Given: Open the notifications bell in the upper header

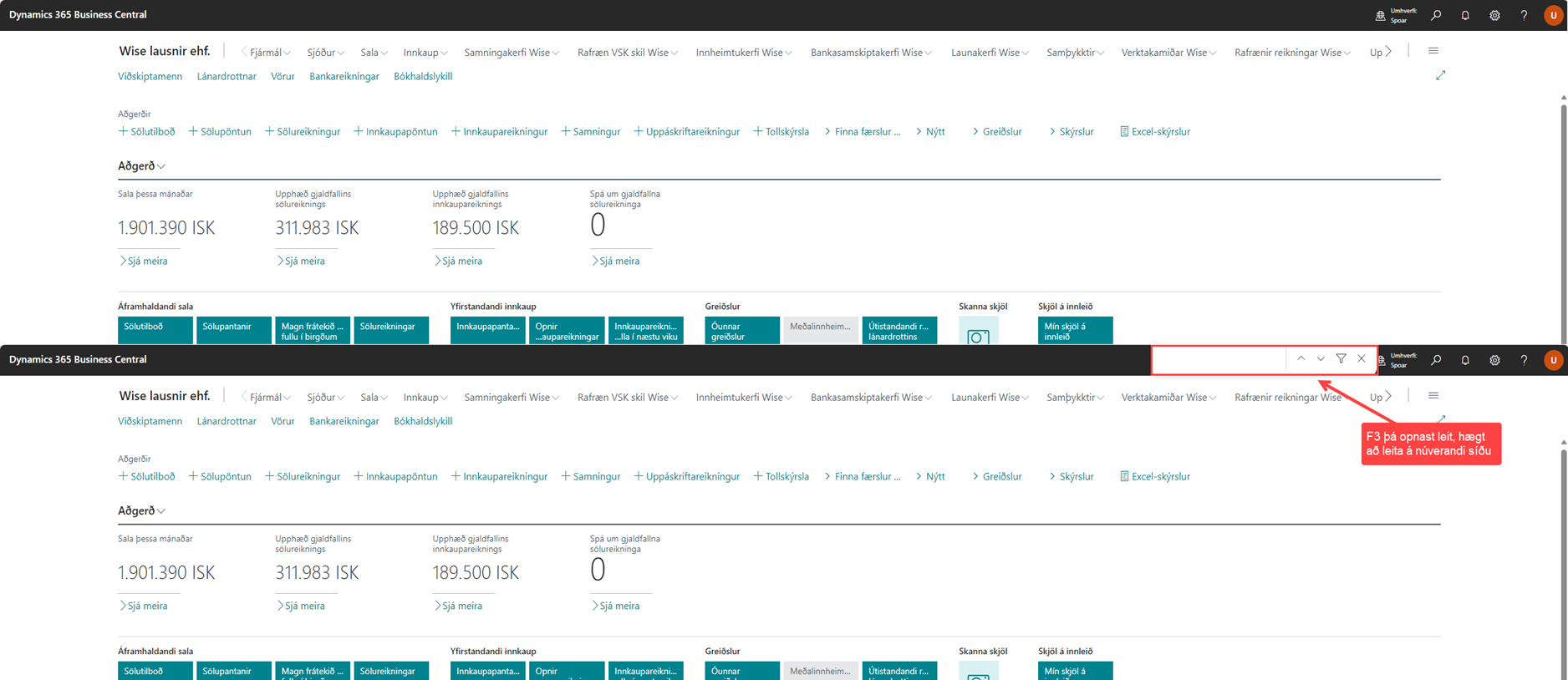Looking at the screenshot, I should pos(1465,15).
